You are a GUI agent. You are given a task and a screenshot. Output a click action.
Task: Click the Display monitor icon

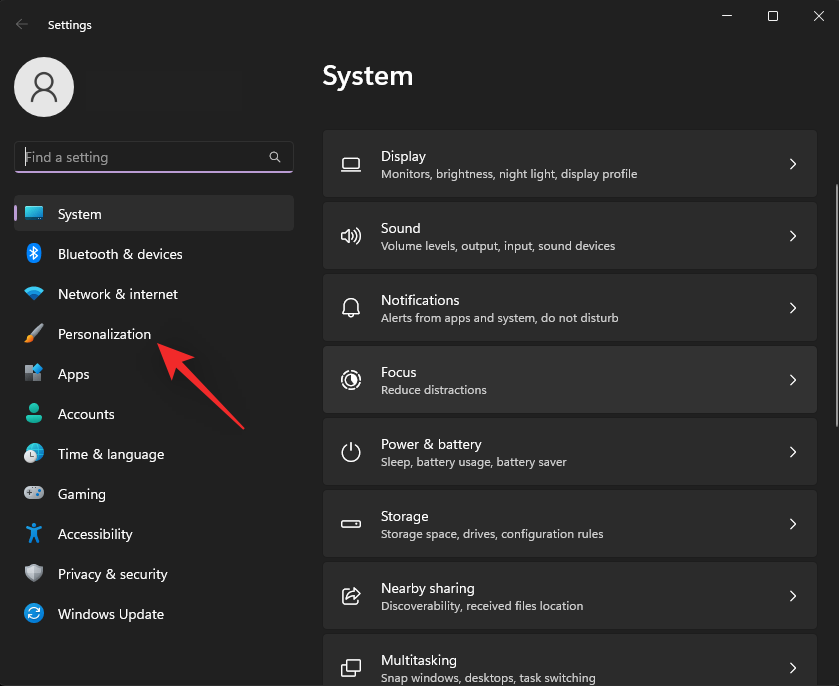pyautogui.click(x=351, y=163)
